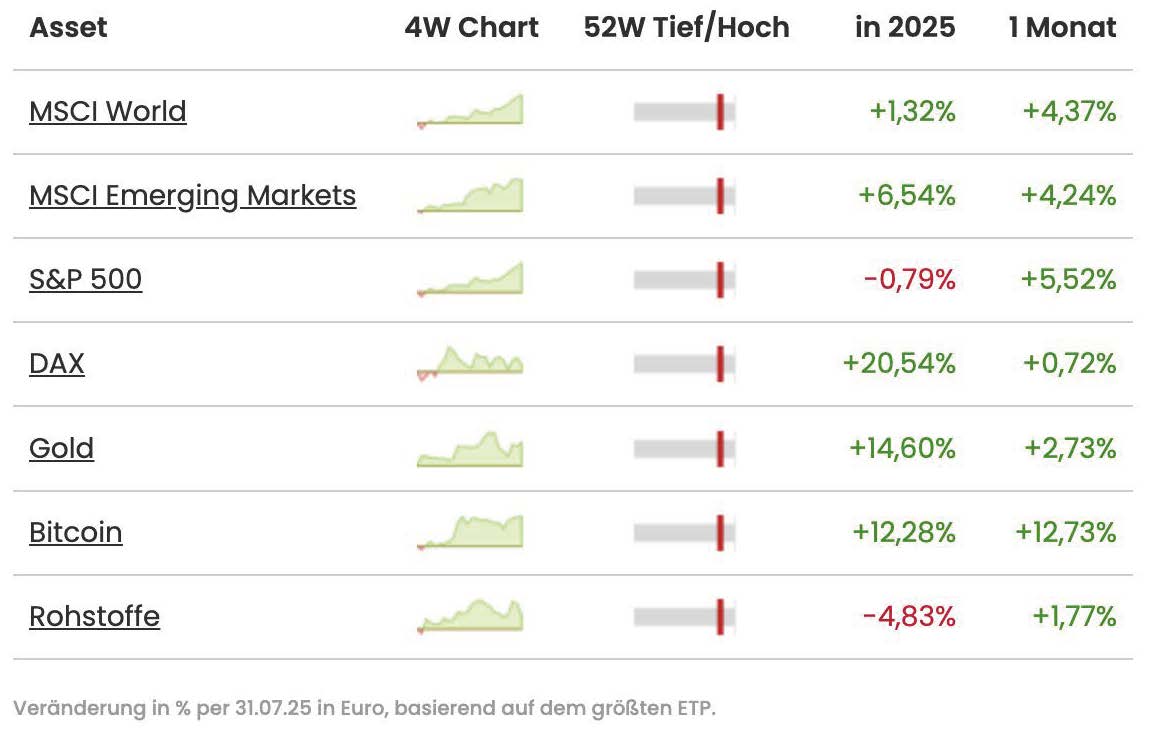
Task: Click the S&P 500 asset link
Action: tap(86, 279)
